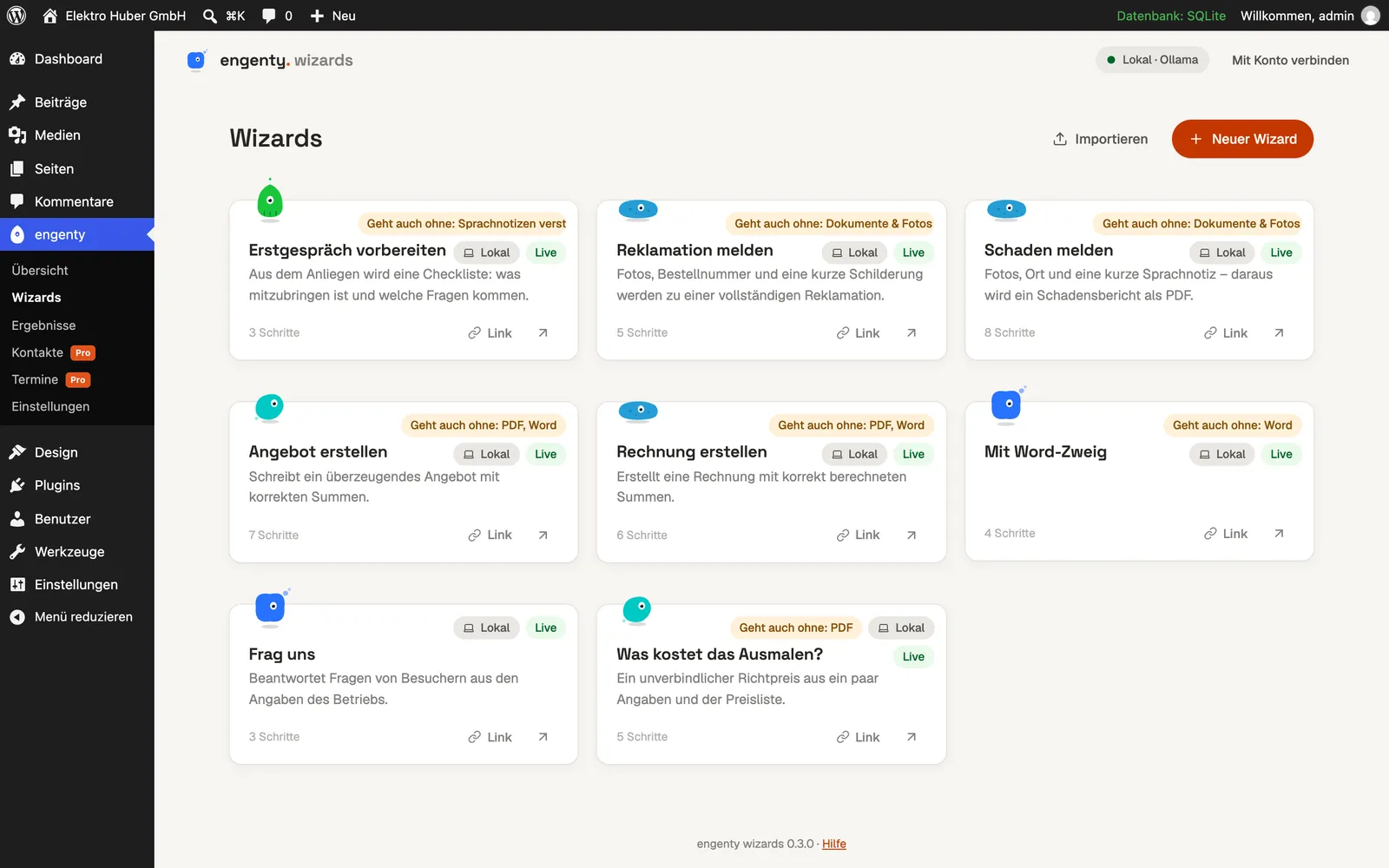Open arrow icon on Frag uns card
Image resolution: width=1389 pixels, height=868 pixels.
[543, 737]
